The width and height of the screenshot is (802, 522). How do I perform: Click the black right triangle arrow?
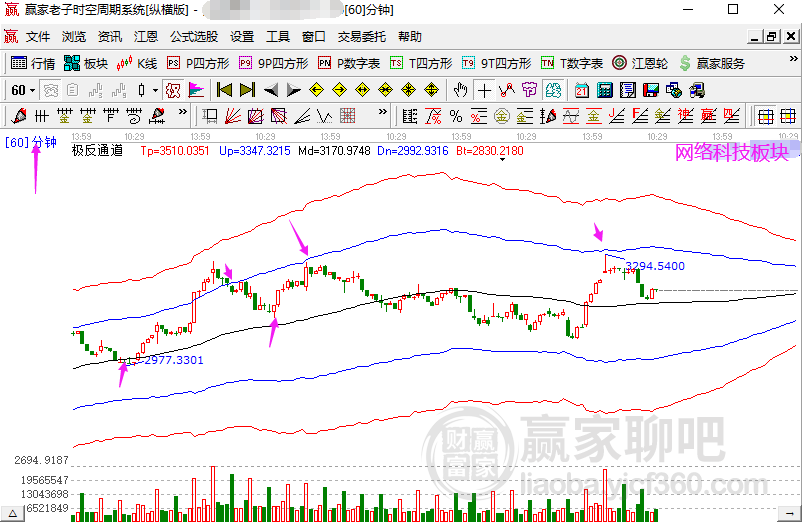pyautogui.click(x=294, y=90)
